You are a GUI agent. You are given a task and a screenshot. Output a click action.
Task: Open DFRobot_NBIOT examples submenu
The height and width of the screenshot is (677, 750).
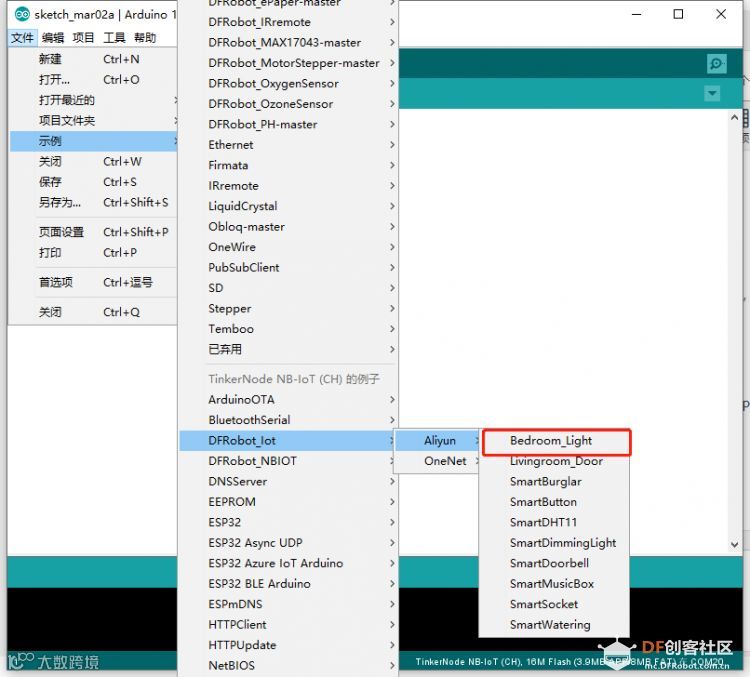288,461
